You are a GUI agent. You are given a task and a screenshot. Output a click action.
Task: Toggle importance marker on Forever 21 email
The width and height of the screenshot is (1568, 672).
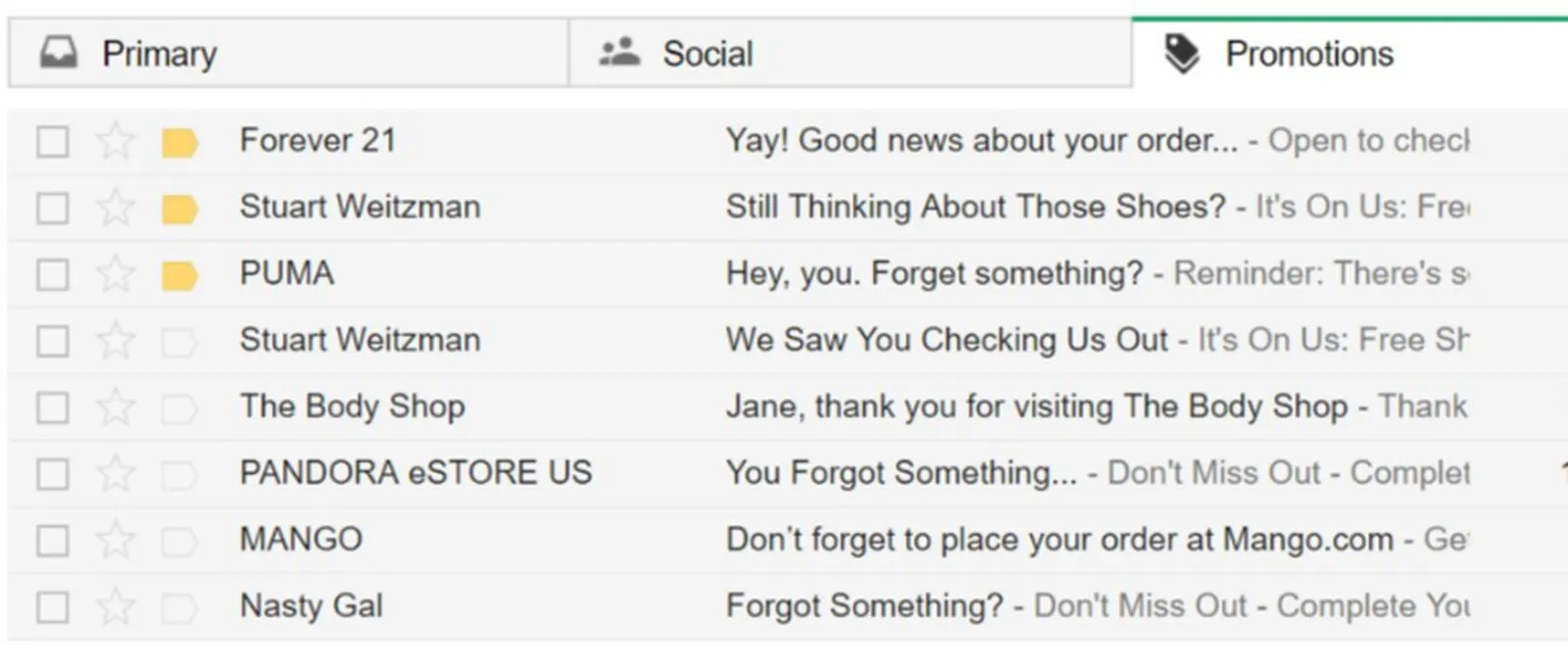[x=179, y=143]
